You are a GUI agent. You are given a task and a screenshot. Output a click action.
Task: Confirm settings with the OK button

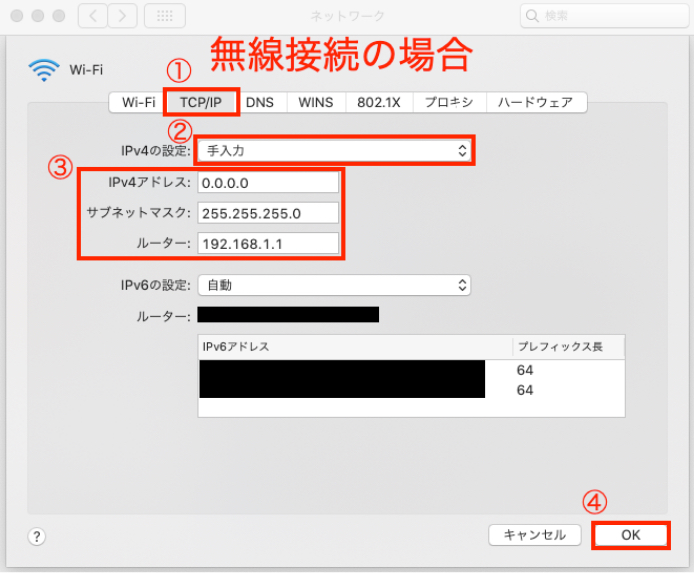631,535
